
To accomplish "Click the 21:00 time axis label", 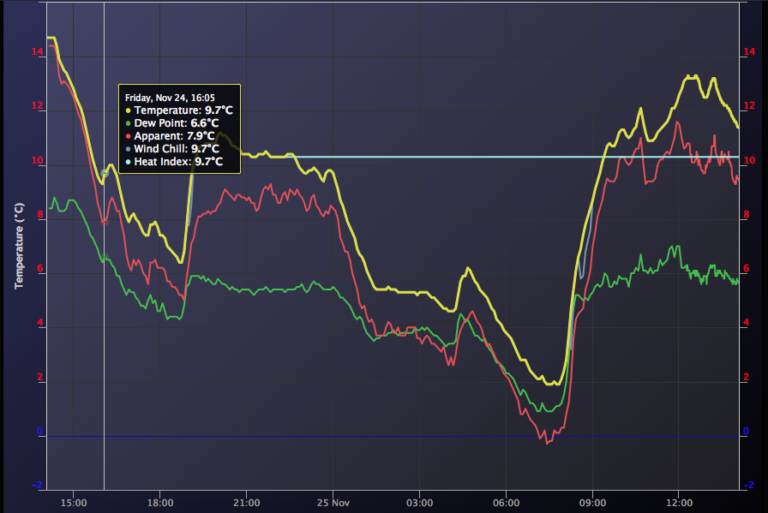I will pyautogui.click(x=247, y=502).
